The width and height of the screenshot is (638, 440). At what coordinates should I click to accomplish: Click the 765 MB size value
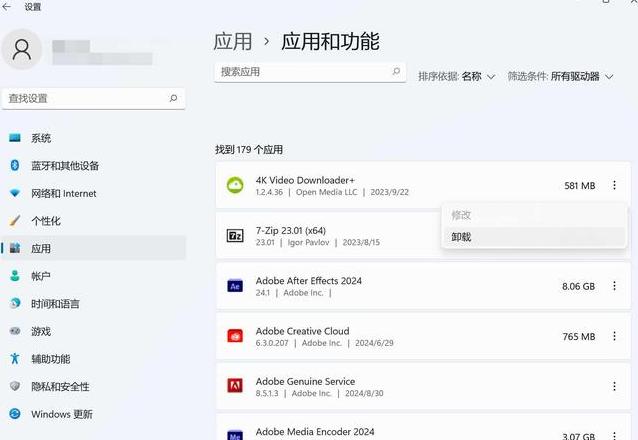579,337
